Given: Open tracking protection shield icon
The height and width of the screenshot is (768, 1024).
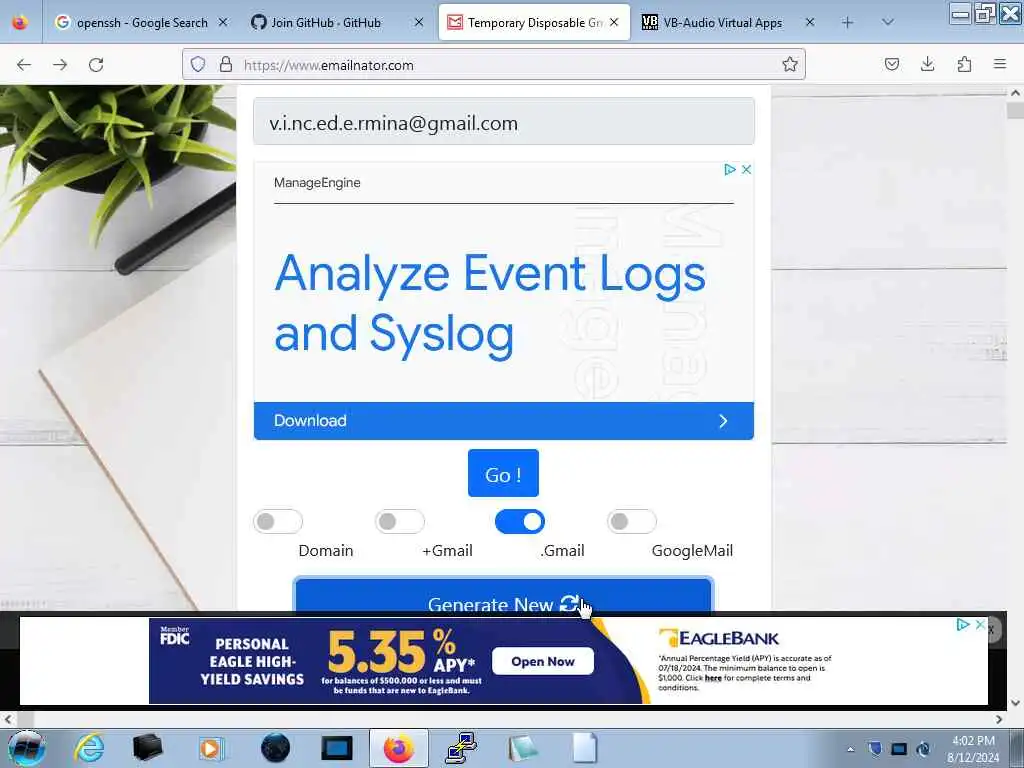Looking at the screenshot, I should (x=198, y=65).
